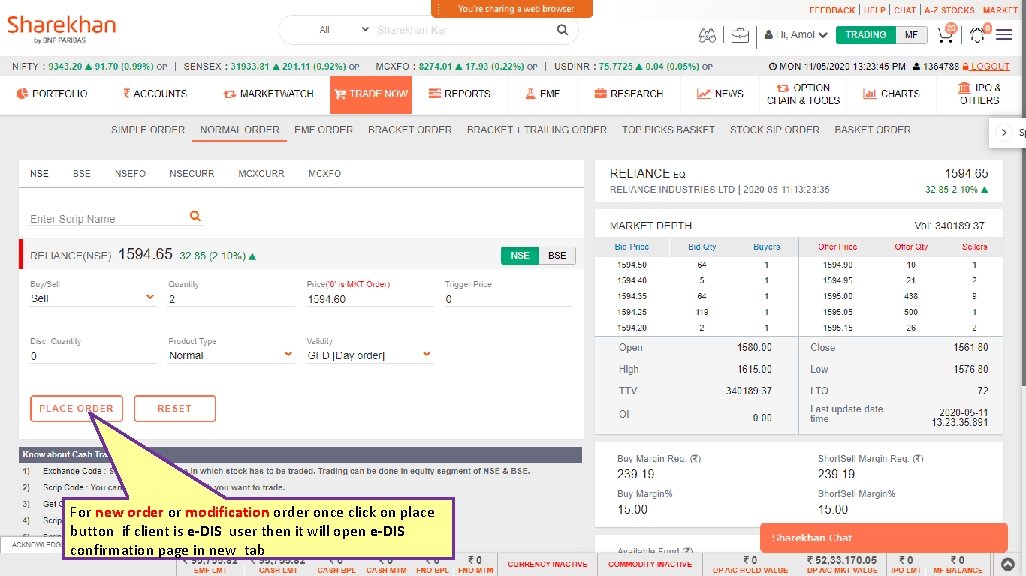Select the MCXFO segment tab
This screenshot has width=1026, height=576.
coord(325,173)
